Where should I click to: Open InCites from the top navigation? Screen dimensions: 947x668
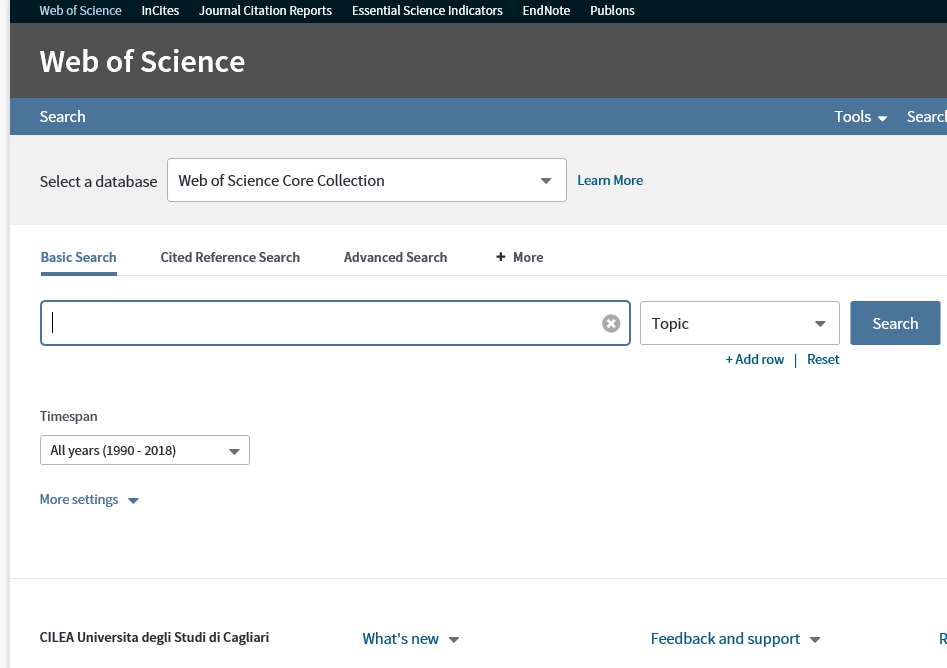point(160,10)
